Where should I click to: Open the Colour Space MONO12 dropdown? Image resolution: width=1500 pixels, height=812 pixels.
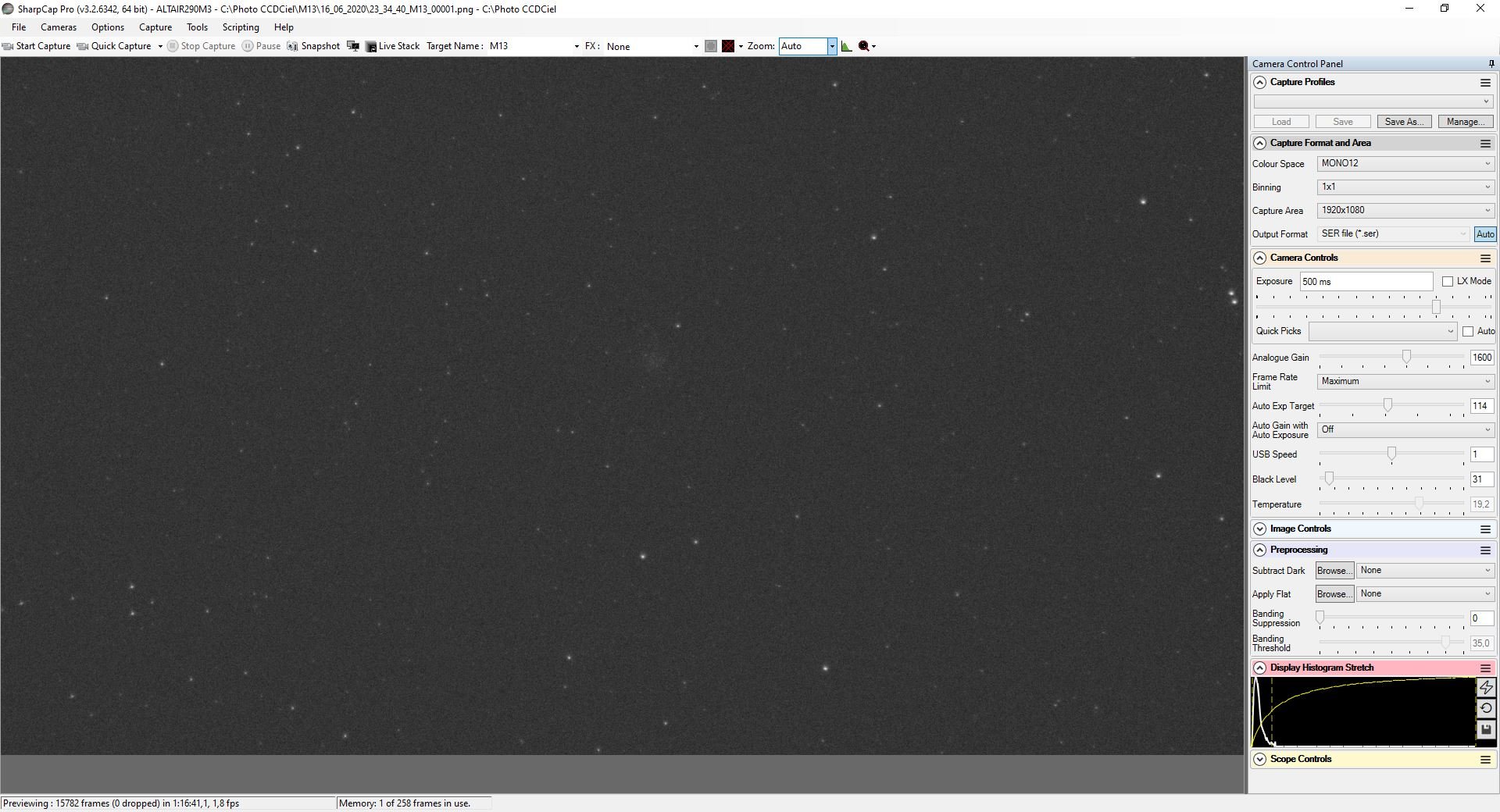coord(1405,164)
